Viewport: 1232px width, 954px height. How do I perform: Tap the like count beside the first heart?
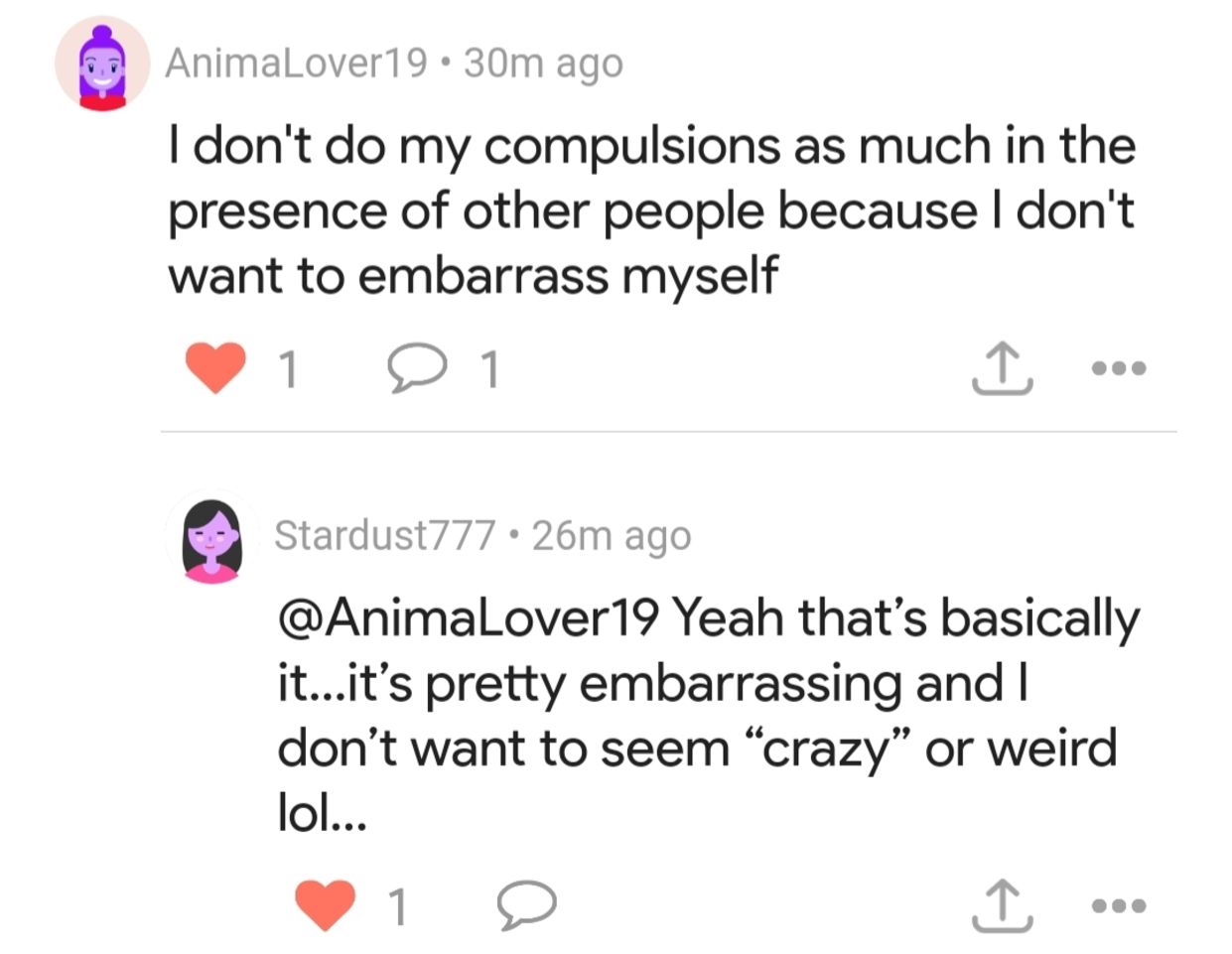(x=288, y=370)
